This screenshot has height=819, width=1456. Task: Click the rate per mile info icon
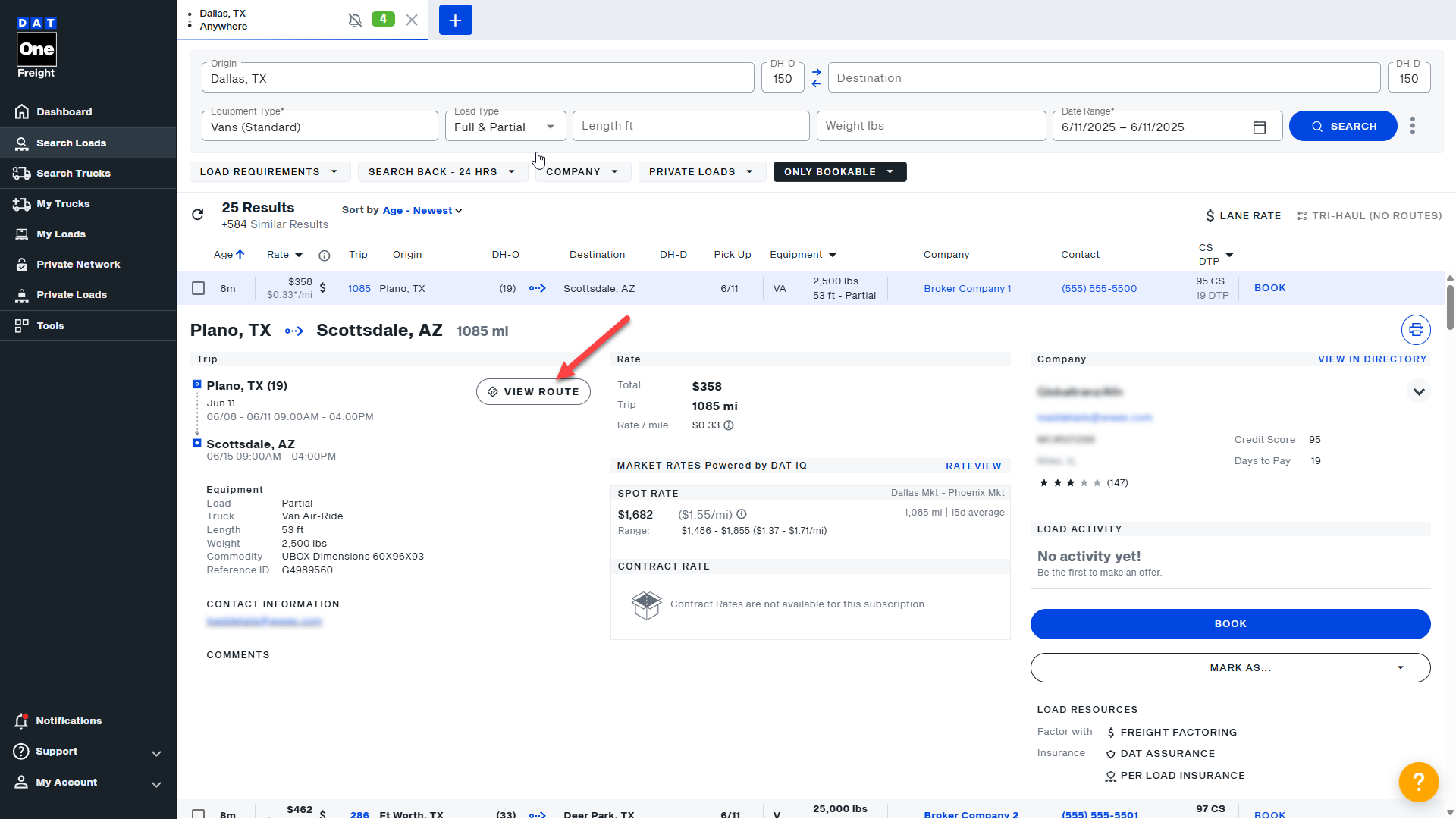tap(729, 425)
